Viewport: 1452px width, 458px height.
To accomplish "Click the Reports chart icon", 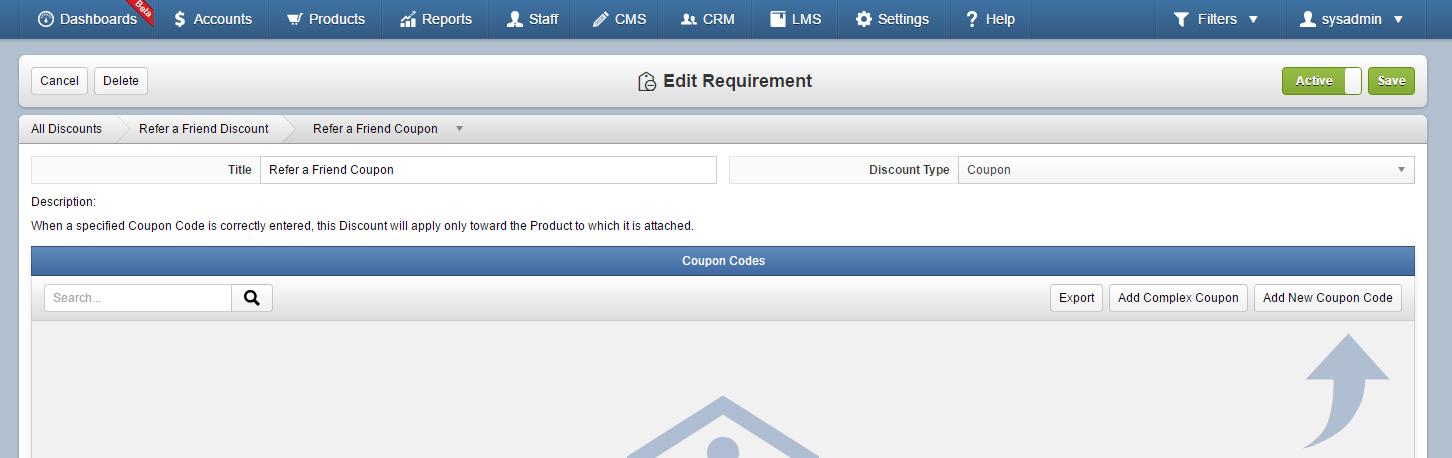I will [407, 19].
